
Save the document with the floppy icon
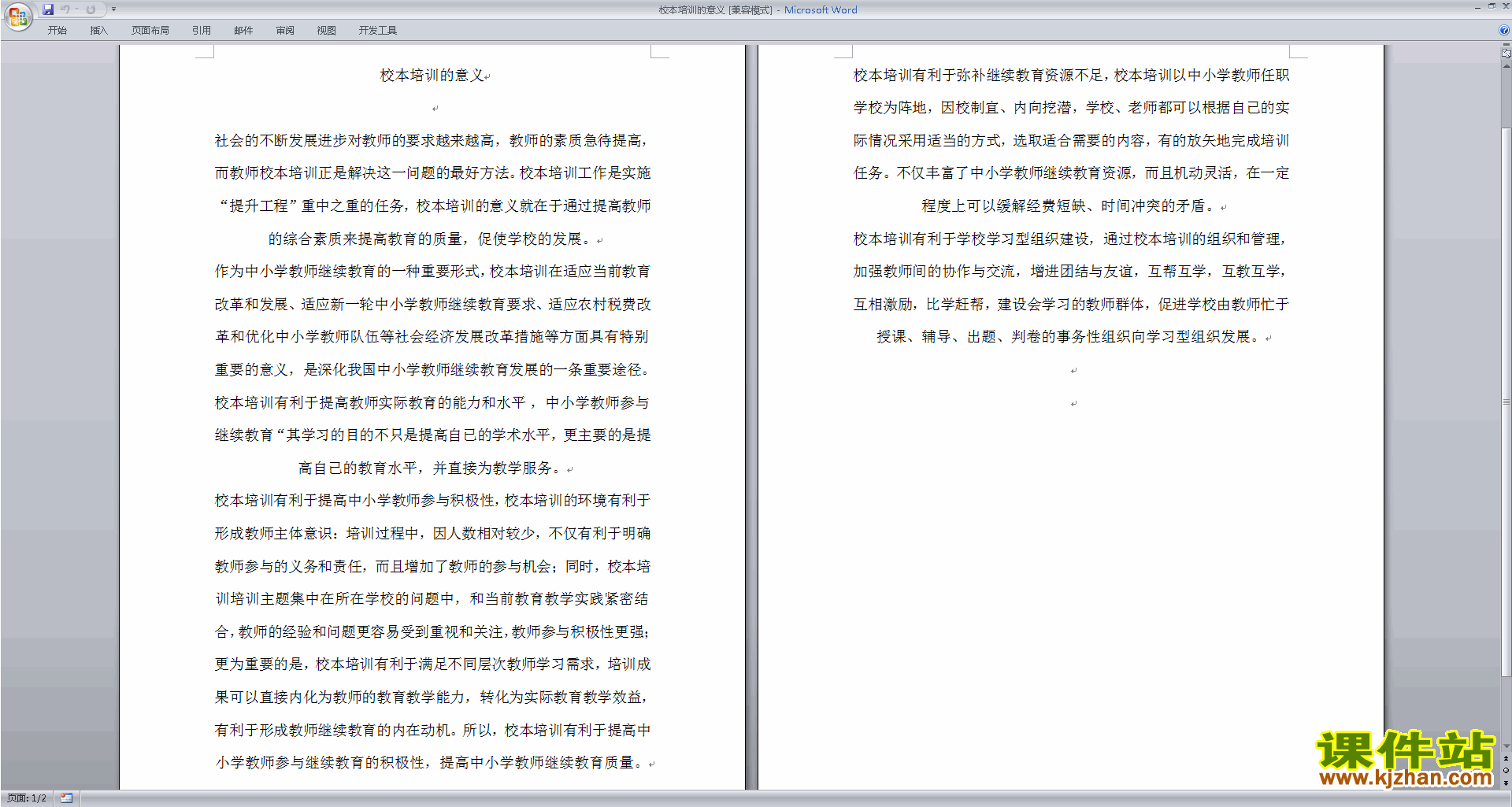click(x=48, y=9)
